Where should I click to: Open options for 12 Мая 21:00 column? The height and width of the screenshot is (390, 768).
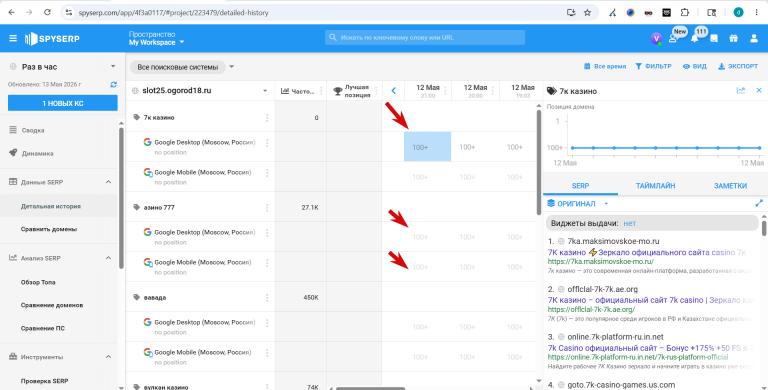pos(445,91)
